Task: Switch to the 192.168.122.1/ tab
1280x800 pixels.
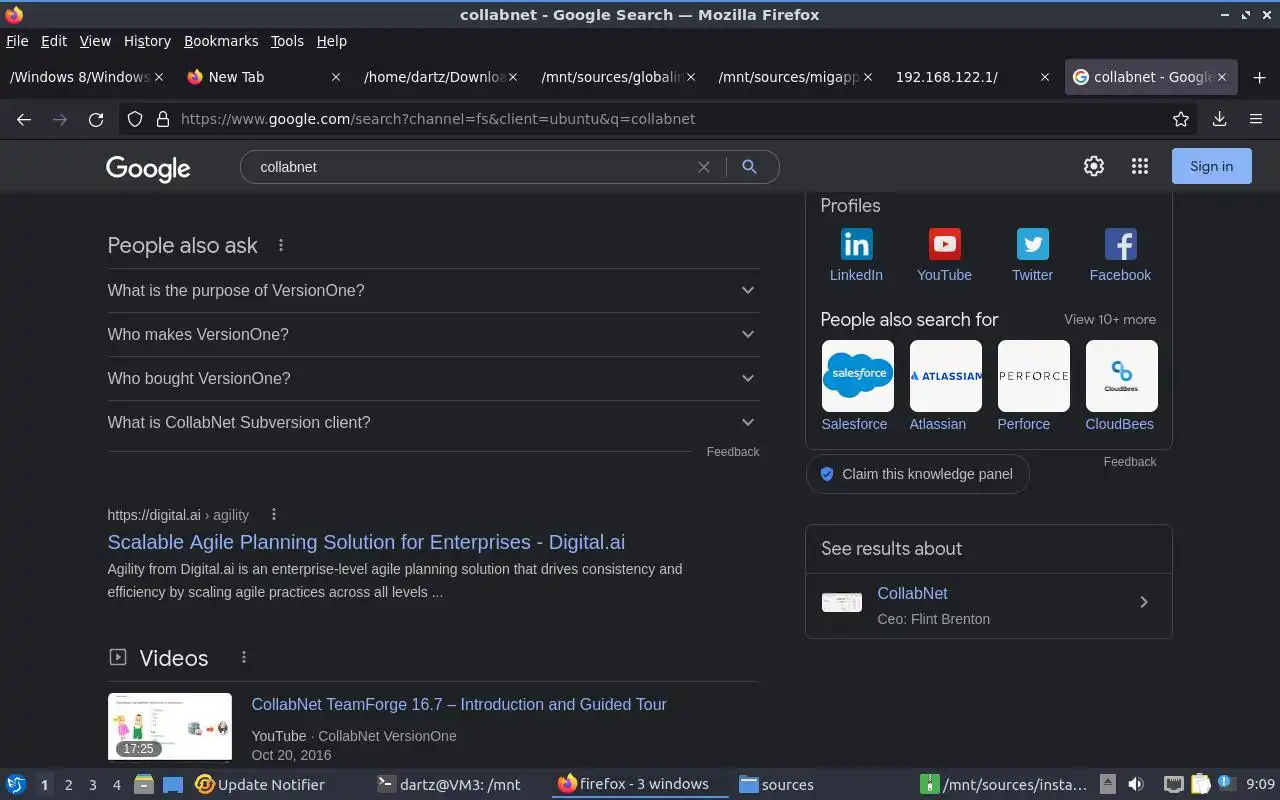Action: point(972,77)
